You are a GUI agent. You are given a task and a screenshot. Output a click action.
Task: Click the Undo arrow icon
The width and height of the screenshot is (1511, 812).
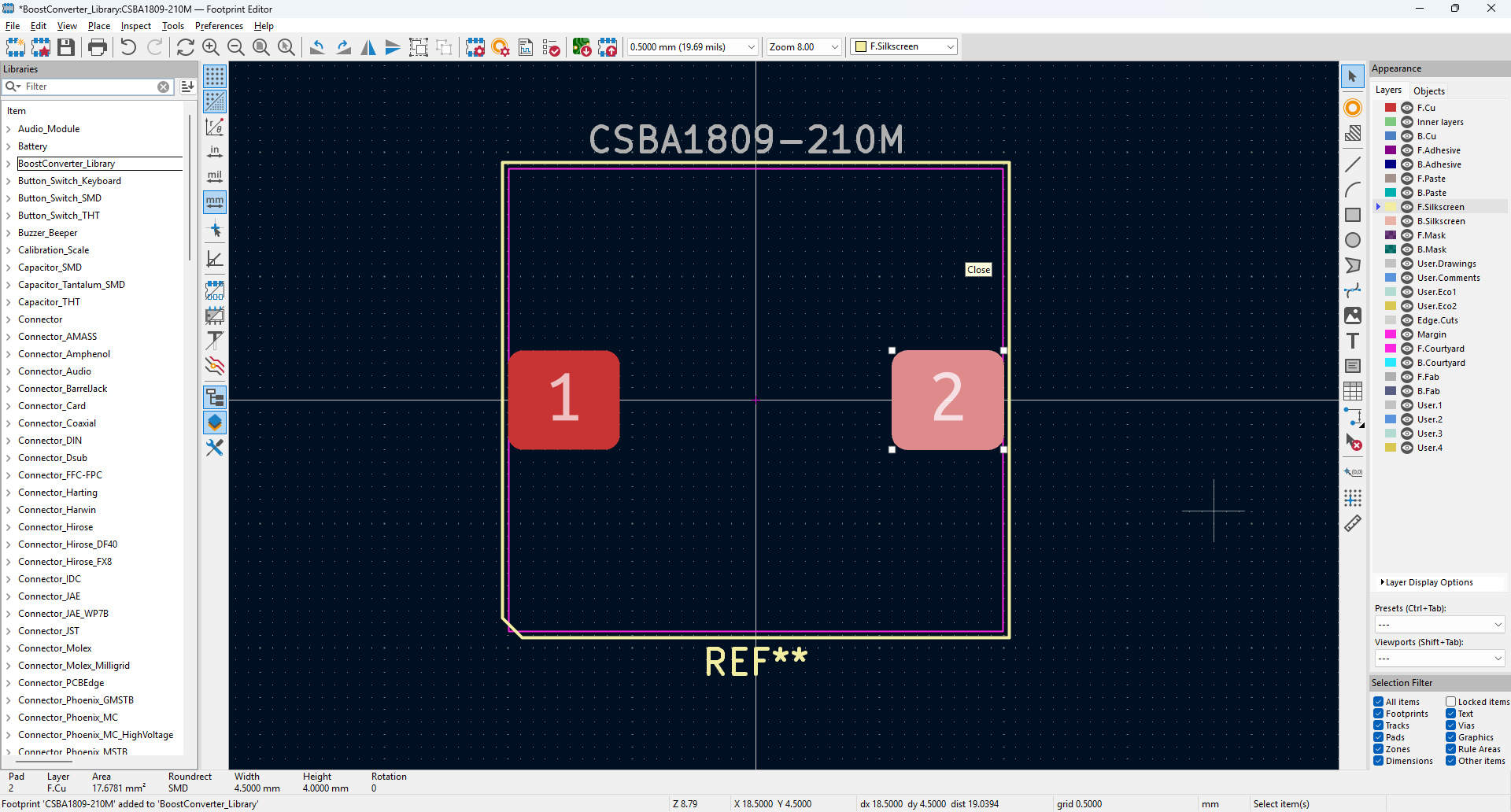coord(128,47)
